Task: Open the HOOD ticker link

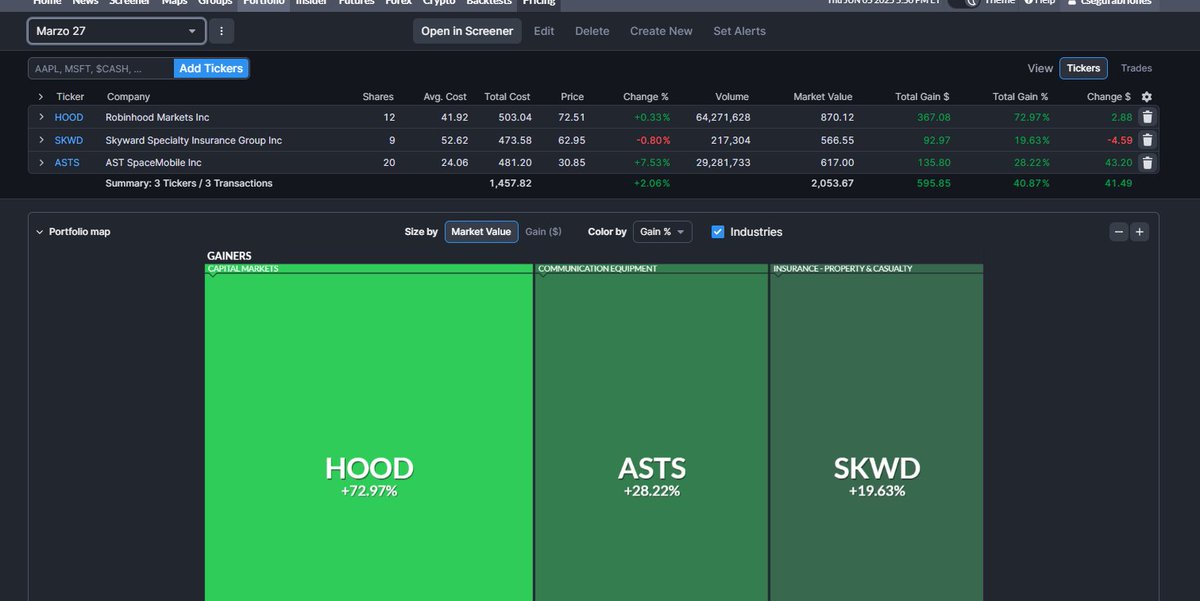Action: [x=69, y=117]
